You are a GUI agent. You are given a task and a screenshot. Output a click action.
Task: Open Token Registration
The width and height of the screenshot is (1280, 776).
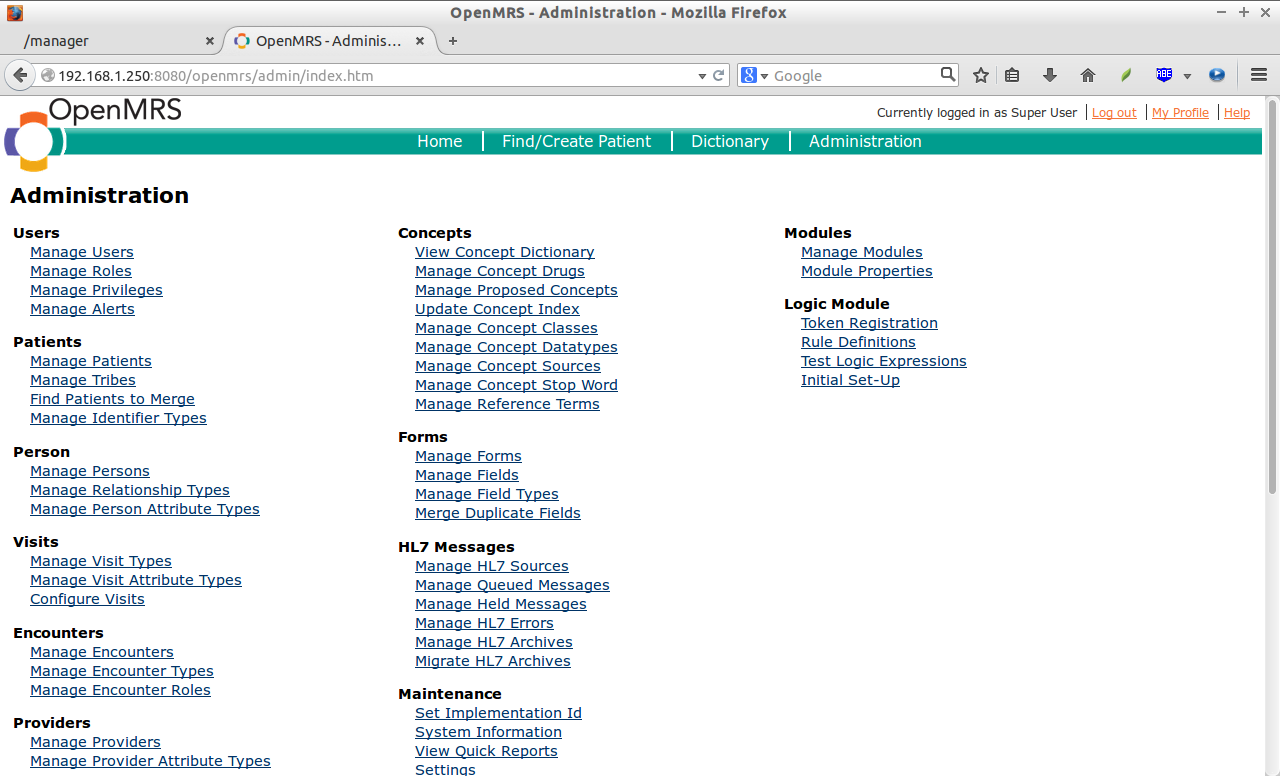pyautogui.click(x=869, y=323)
